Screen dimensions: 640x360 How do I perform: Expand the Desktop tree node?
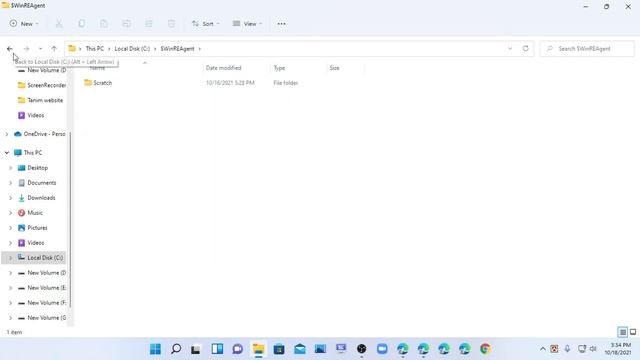coord(11,168)
